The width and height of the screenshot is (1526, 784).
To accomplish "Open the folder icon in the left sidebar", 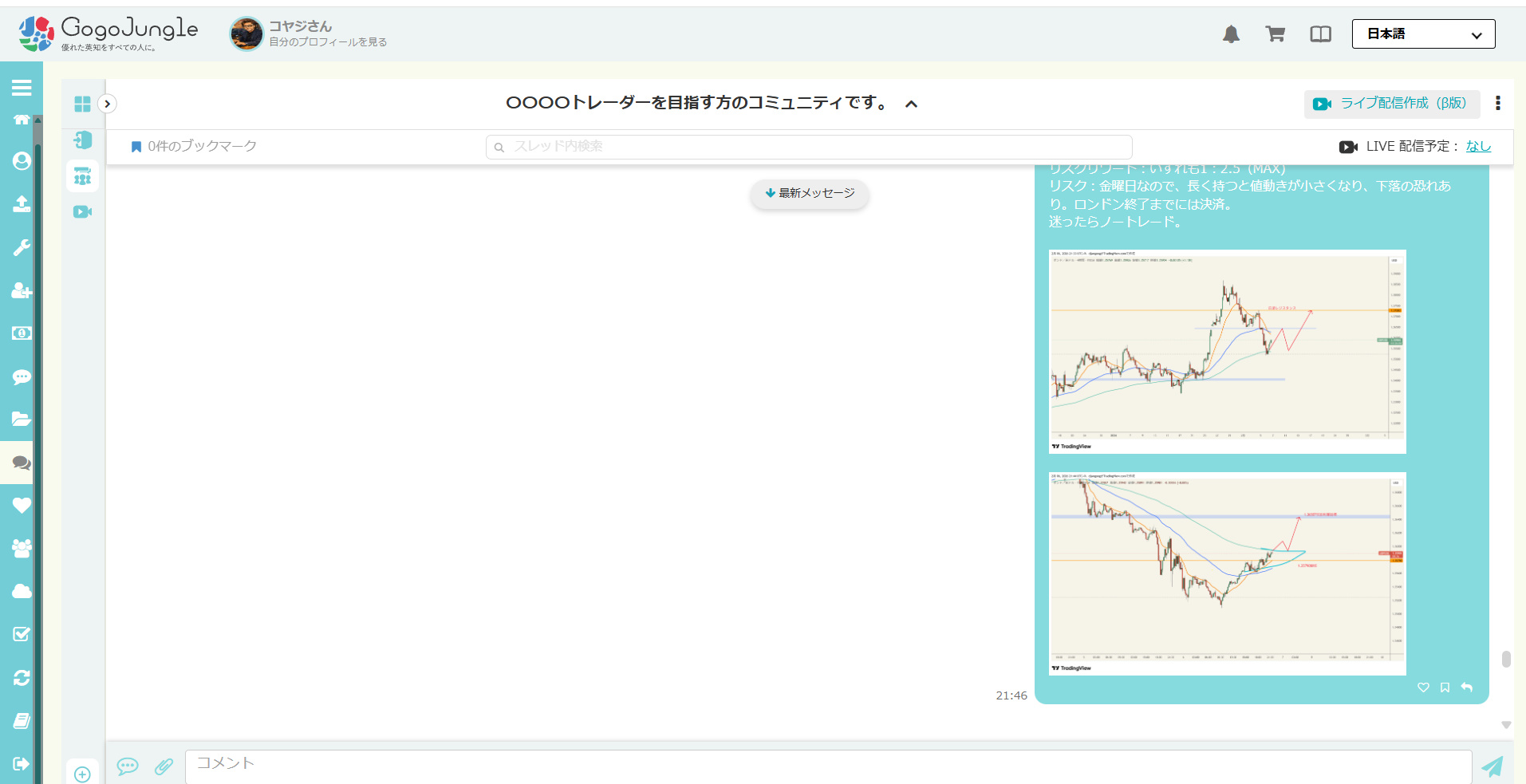I will (x=22, y=419).
